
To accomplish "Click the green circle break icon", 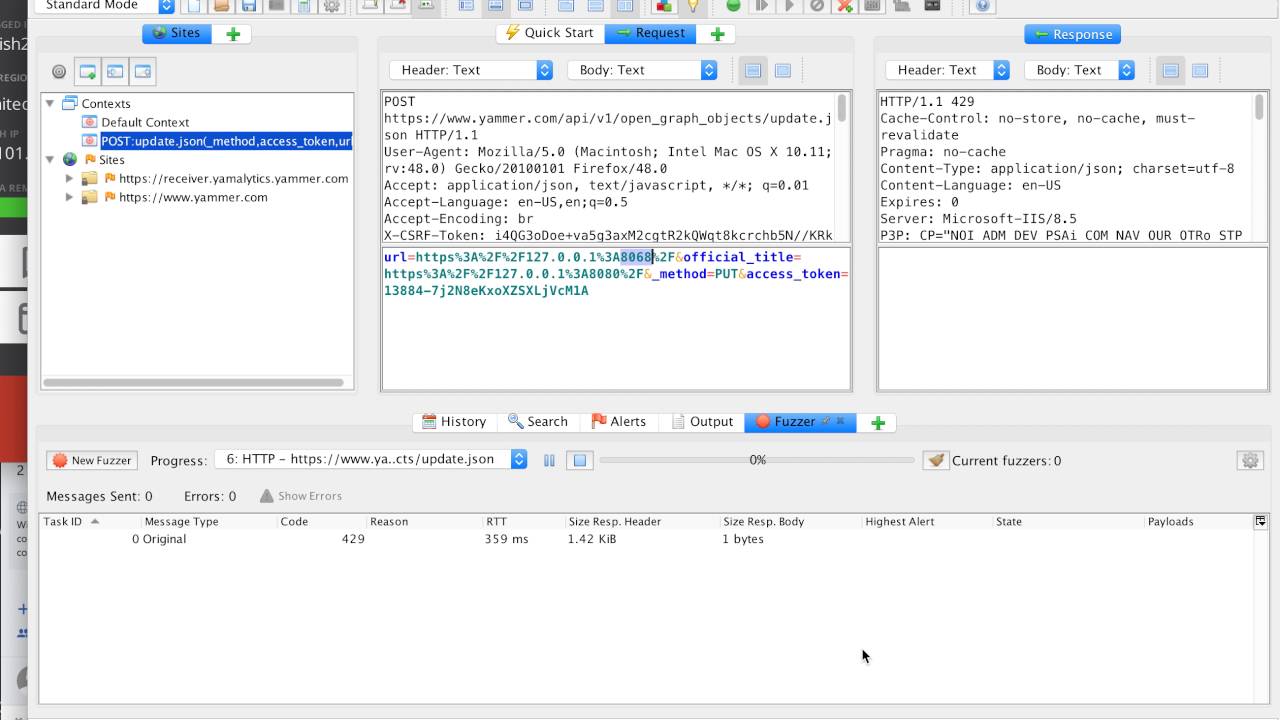I will [733, 6].
